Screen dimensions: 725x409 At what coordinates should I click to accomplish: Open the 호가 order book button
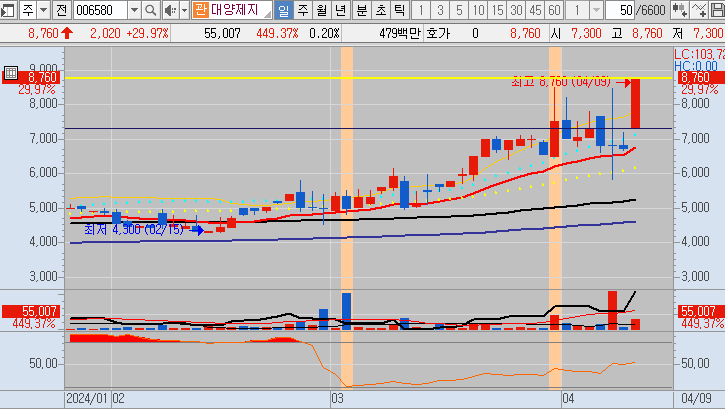(x=437, y=33)
